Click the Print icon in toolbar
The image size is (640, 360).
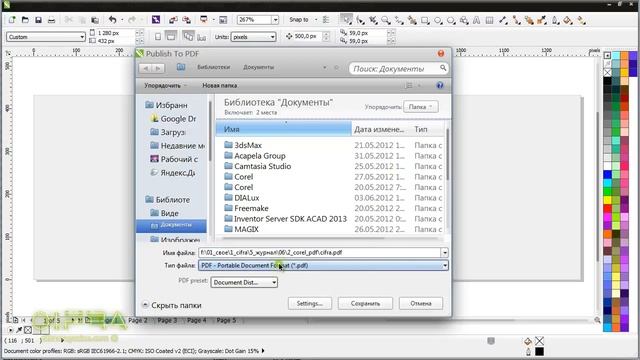pos(51,20)
